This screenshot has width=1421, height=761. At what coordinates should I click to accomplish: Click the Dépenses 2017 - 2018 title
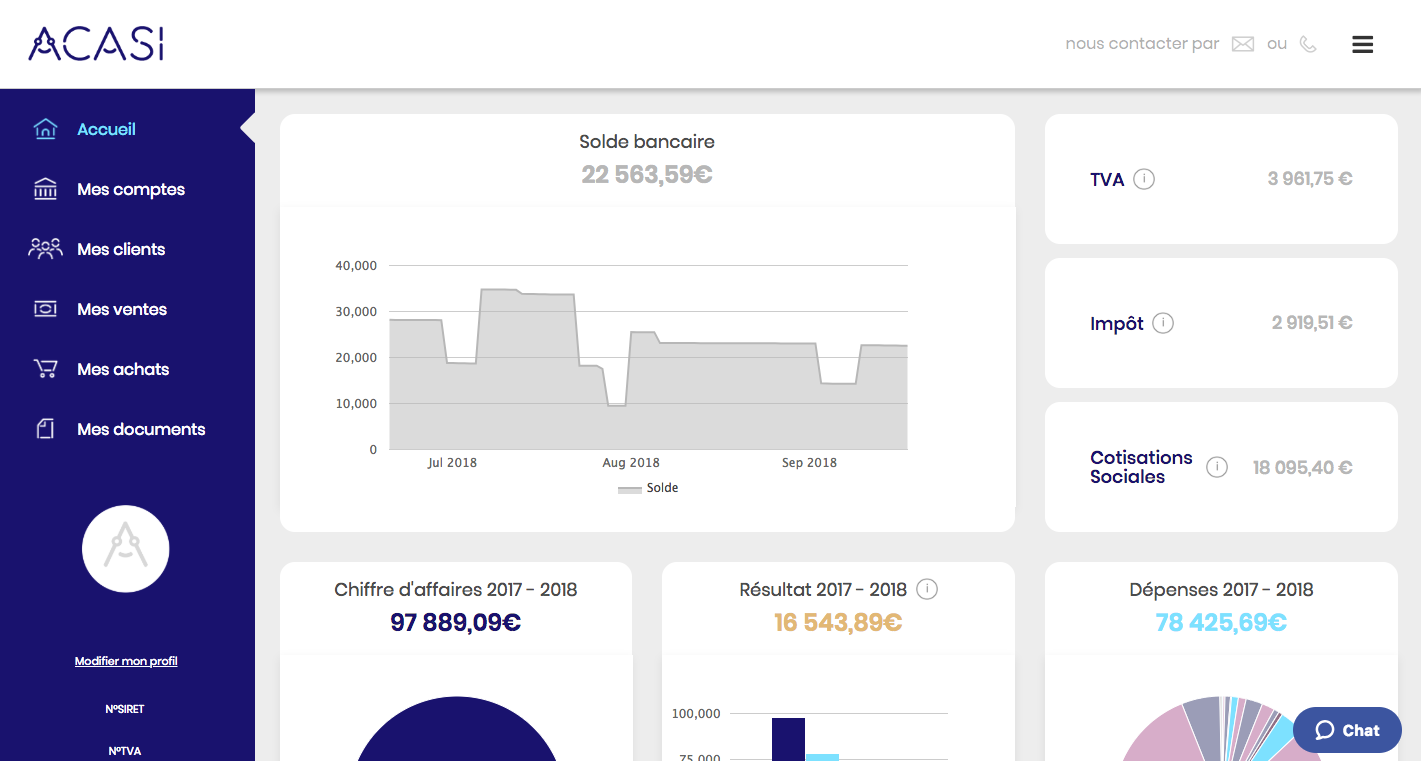click(x=1221, y=589)
